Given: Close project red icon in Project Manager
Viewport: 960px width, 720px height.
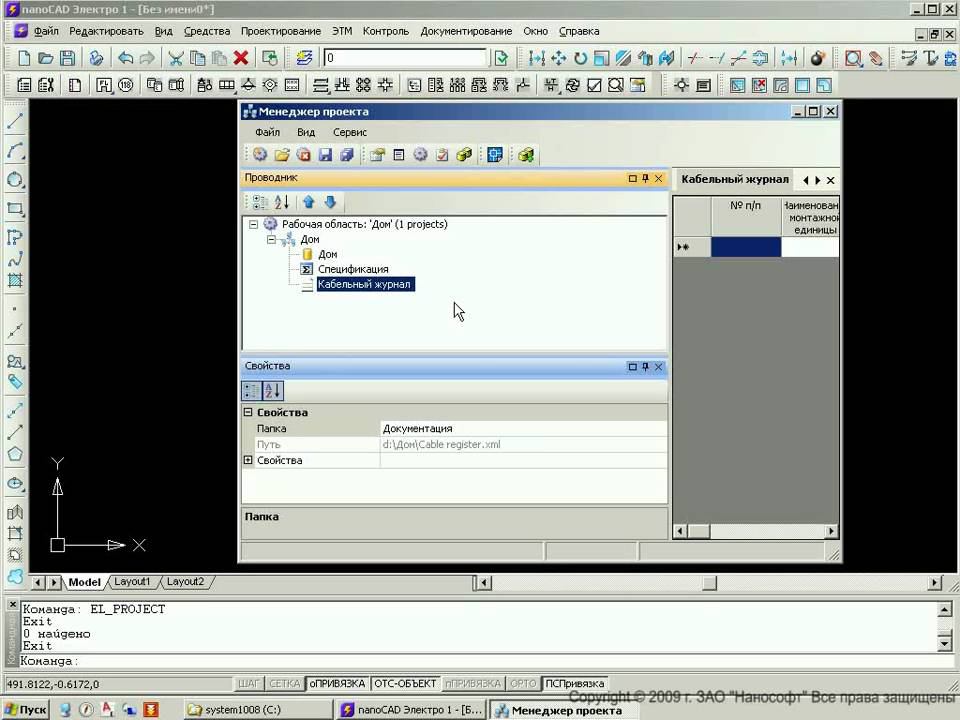Looking at the screenshot, I should tap(304, 155).
